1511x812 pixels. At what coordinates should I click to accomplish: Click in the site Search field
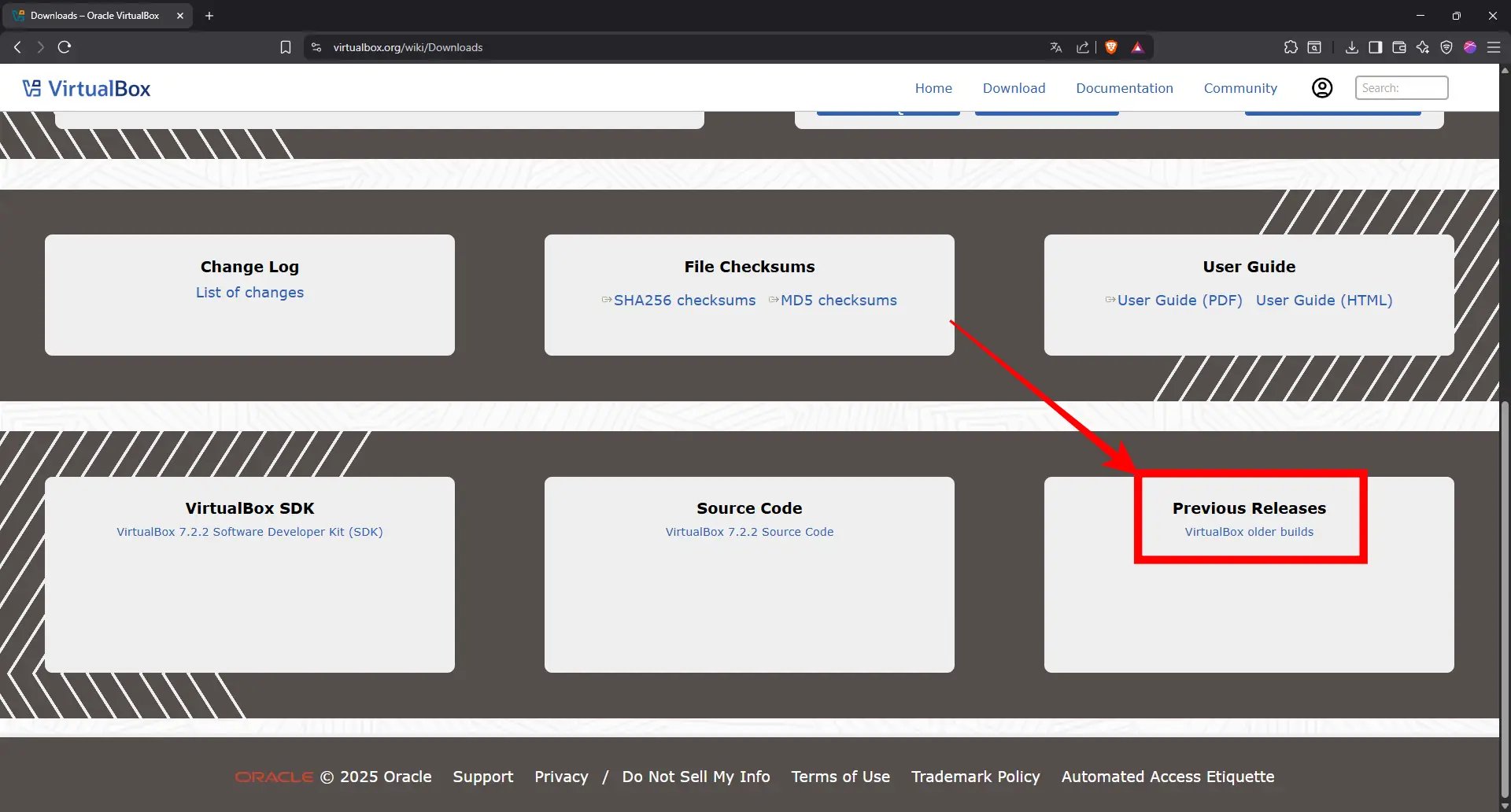1401,88
